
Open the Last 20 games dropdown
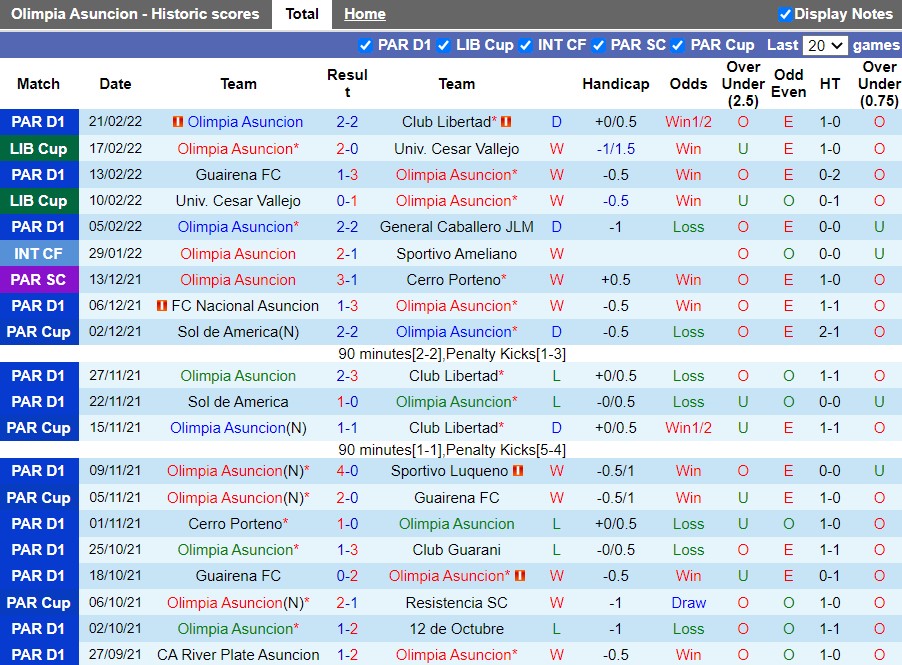tap(825, 45)
